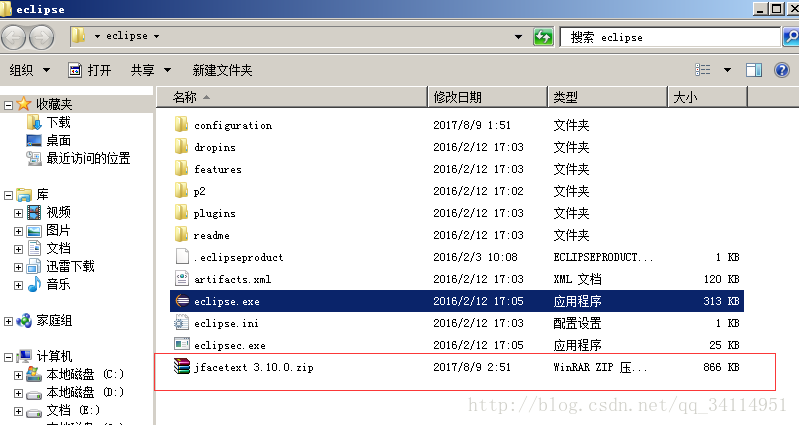Open 最近访问的位置 in favorites

point(88,158)
